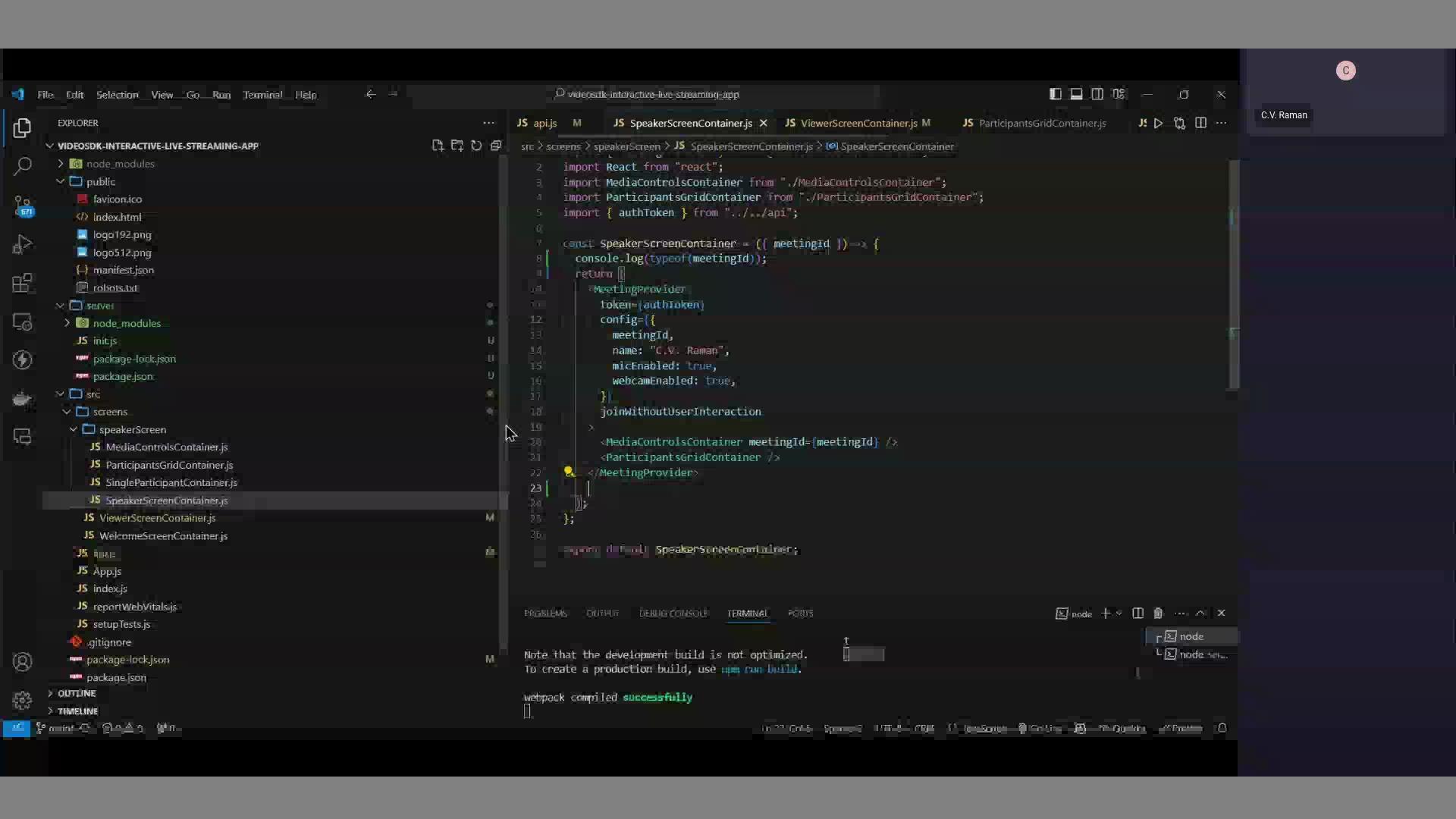The height and width of the screenshot is (819, 1456).
Task: Close the terminal panel
Action: [x=1221, y=613]
